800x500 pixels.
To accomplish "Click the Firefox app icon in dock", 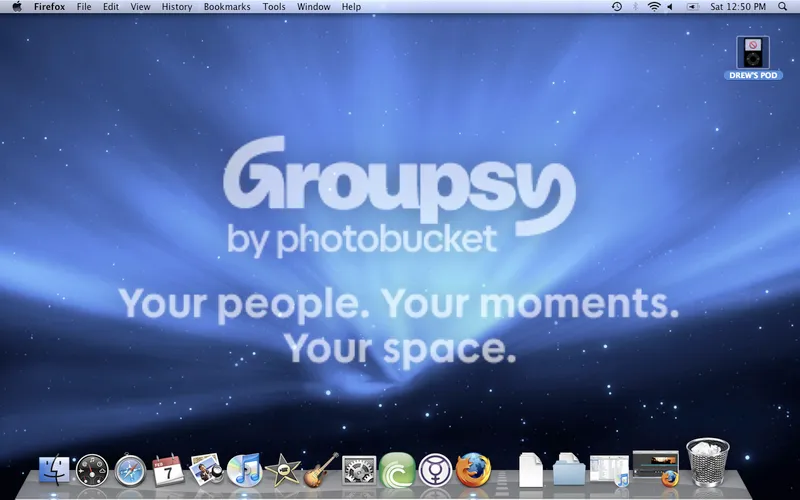I will tap(473, 470).
